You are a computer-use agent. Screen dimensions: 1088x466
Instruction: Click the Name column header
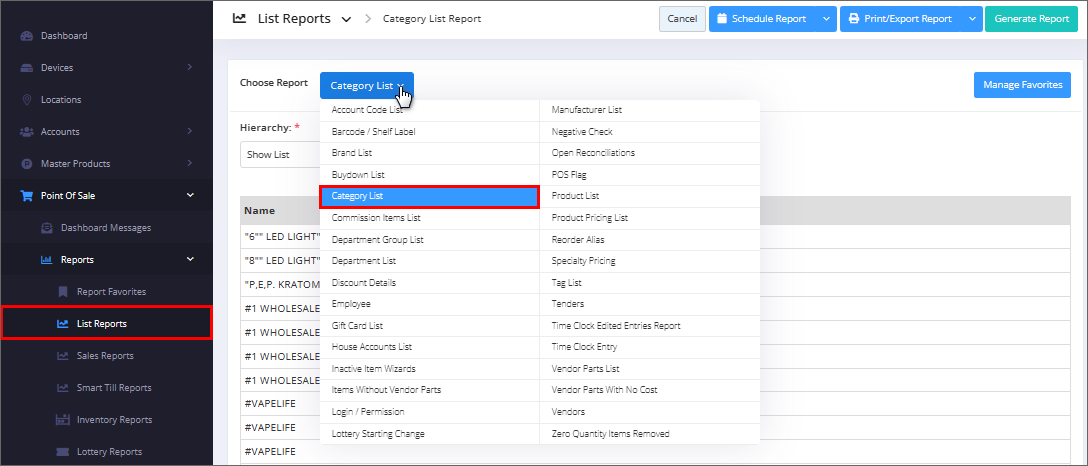(x=260, y=210)
